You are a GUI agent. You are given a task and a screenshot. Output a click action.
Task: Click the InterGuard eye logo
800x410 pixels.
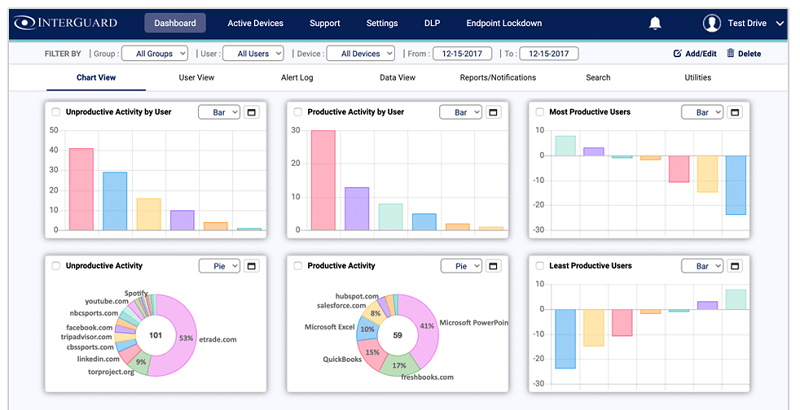click(24, 23)
